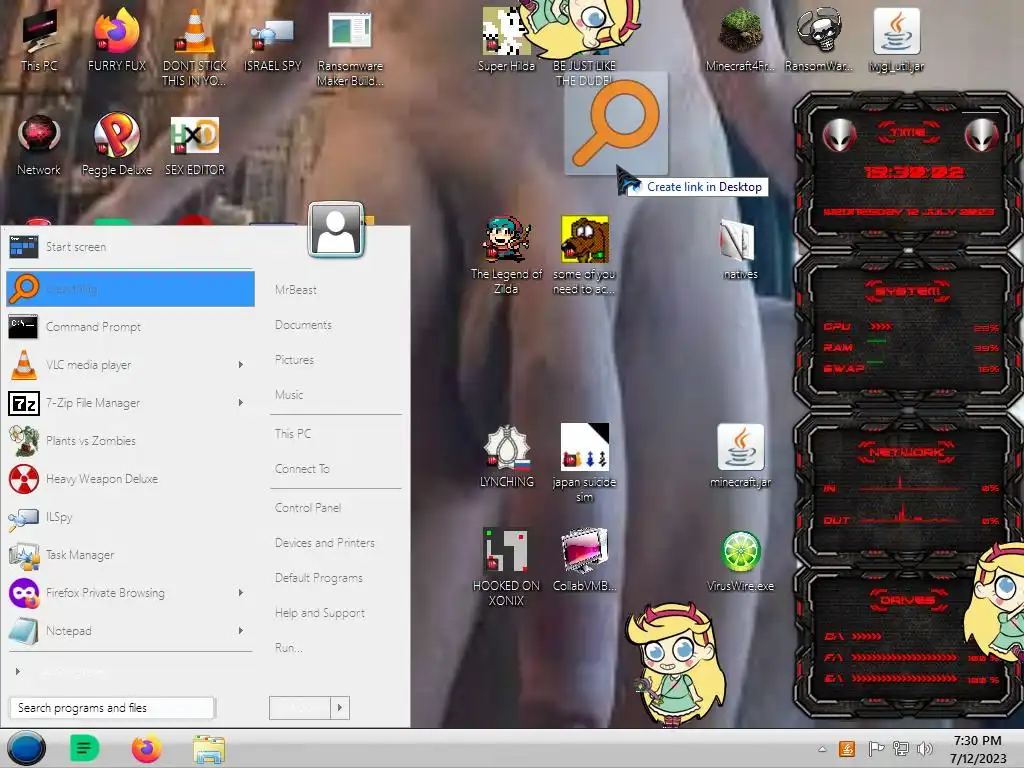Click the Search programs and files box

click(112, 707)
